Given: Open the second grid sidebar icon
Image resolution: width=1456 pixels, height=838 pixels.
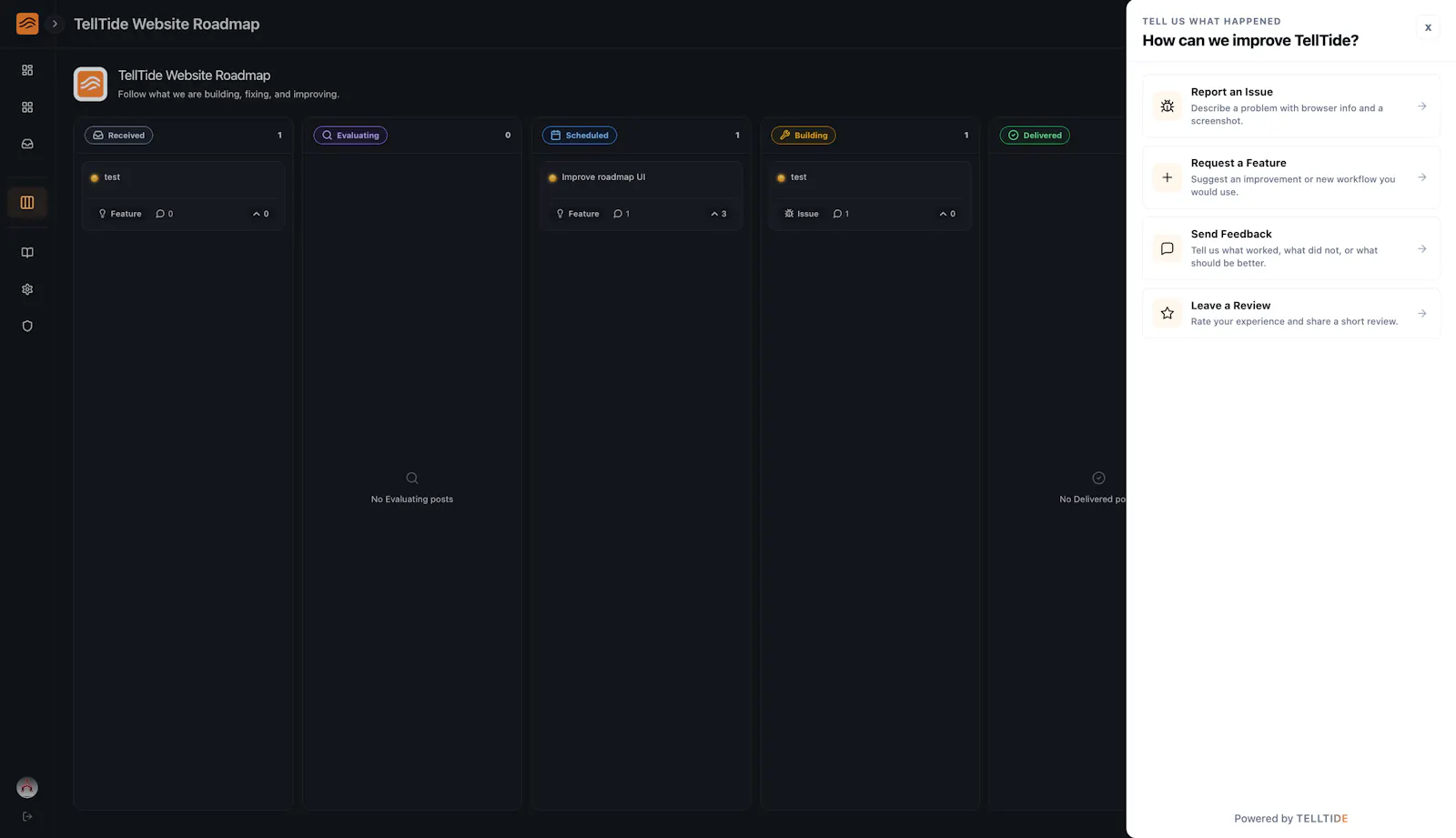Looking at the screenshot, I should 27,107.
